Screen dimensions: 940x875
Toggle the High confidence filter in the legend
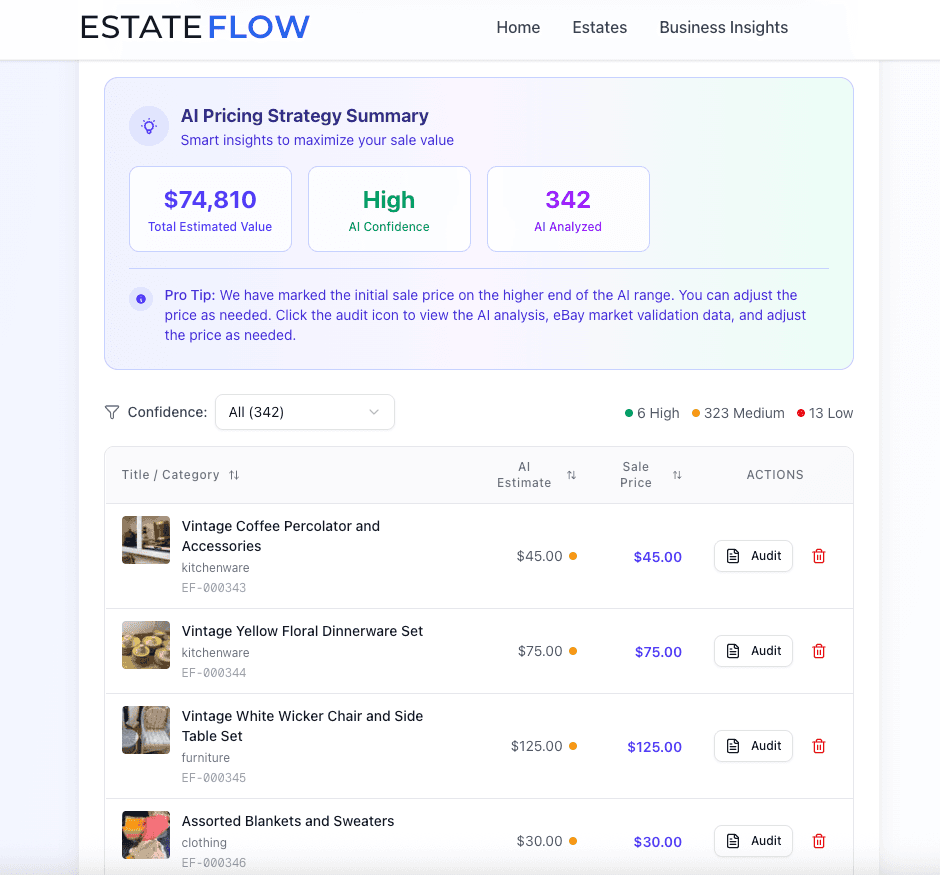coord(652,412)
